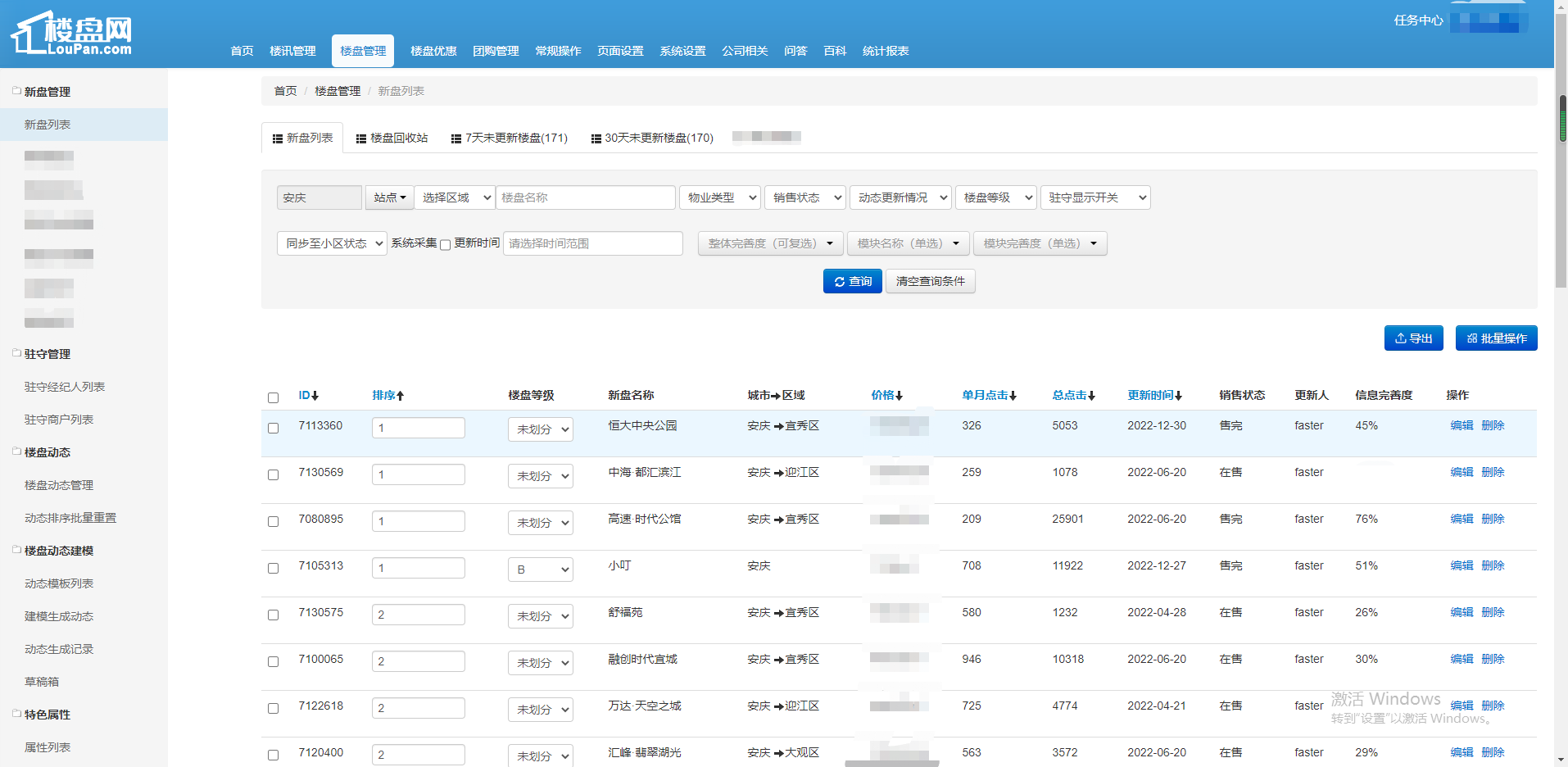The height and width of the screenshot is (767, 1568).
Task: Switch to 30天未更新楼盘(170) tab
Action: [x=652, y=138]
